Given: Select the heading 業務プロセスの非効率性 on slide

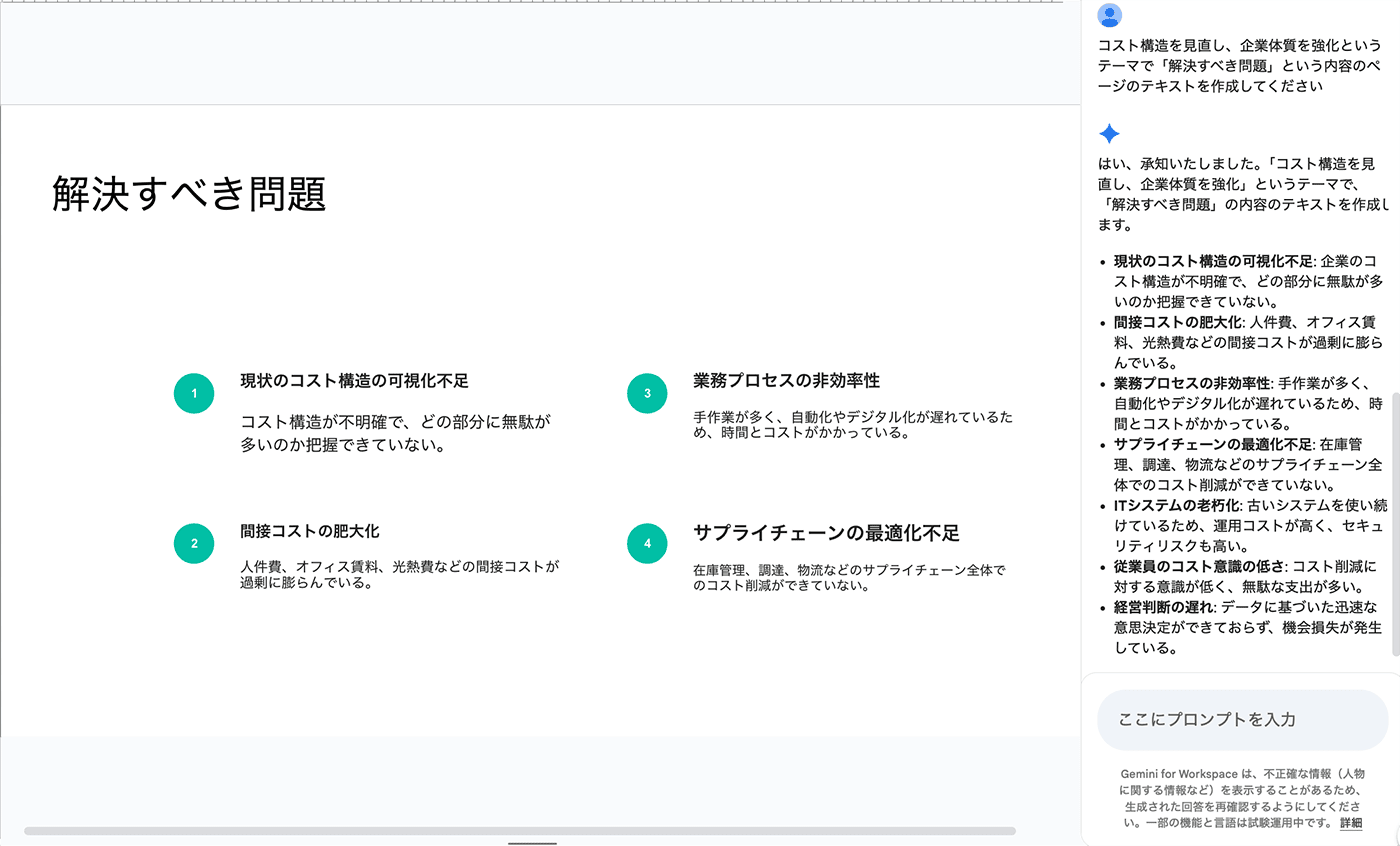Looking at the screenshot, I should [x=786, y=381].
